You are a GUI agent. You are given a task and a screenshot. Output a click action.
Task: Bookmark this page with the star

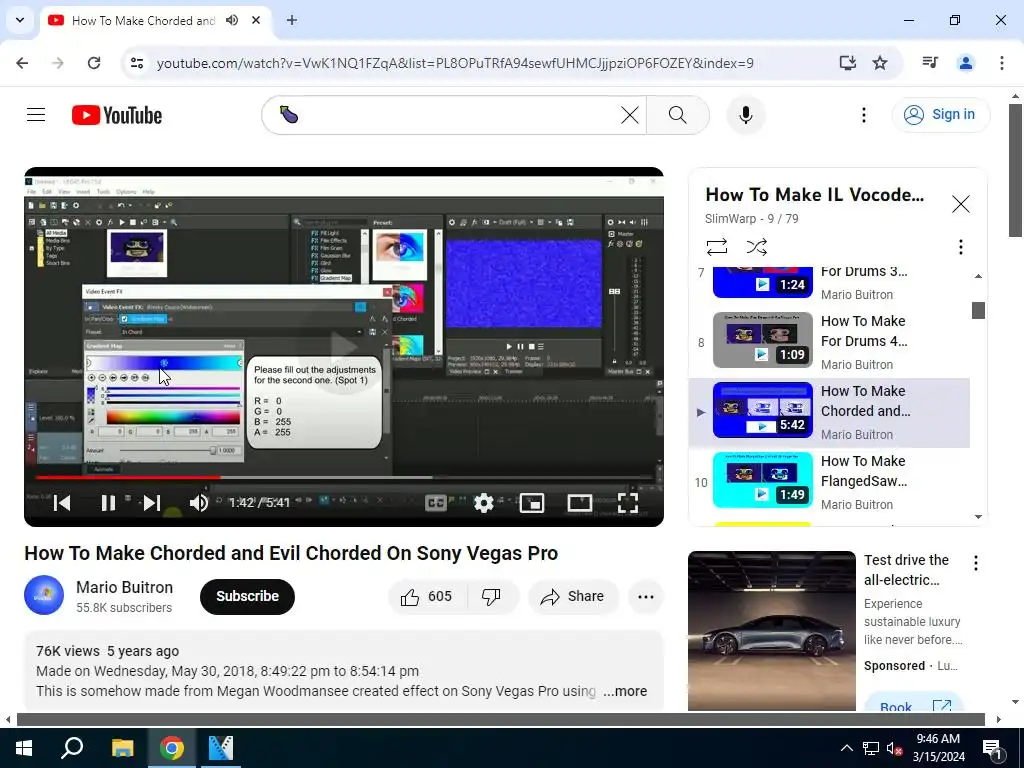(x=880, y=63)
